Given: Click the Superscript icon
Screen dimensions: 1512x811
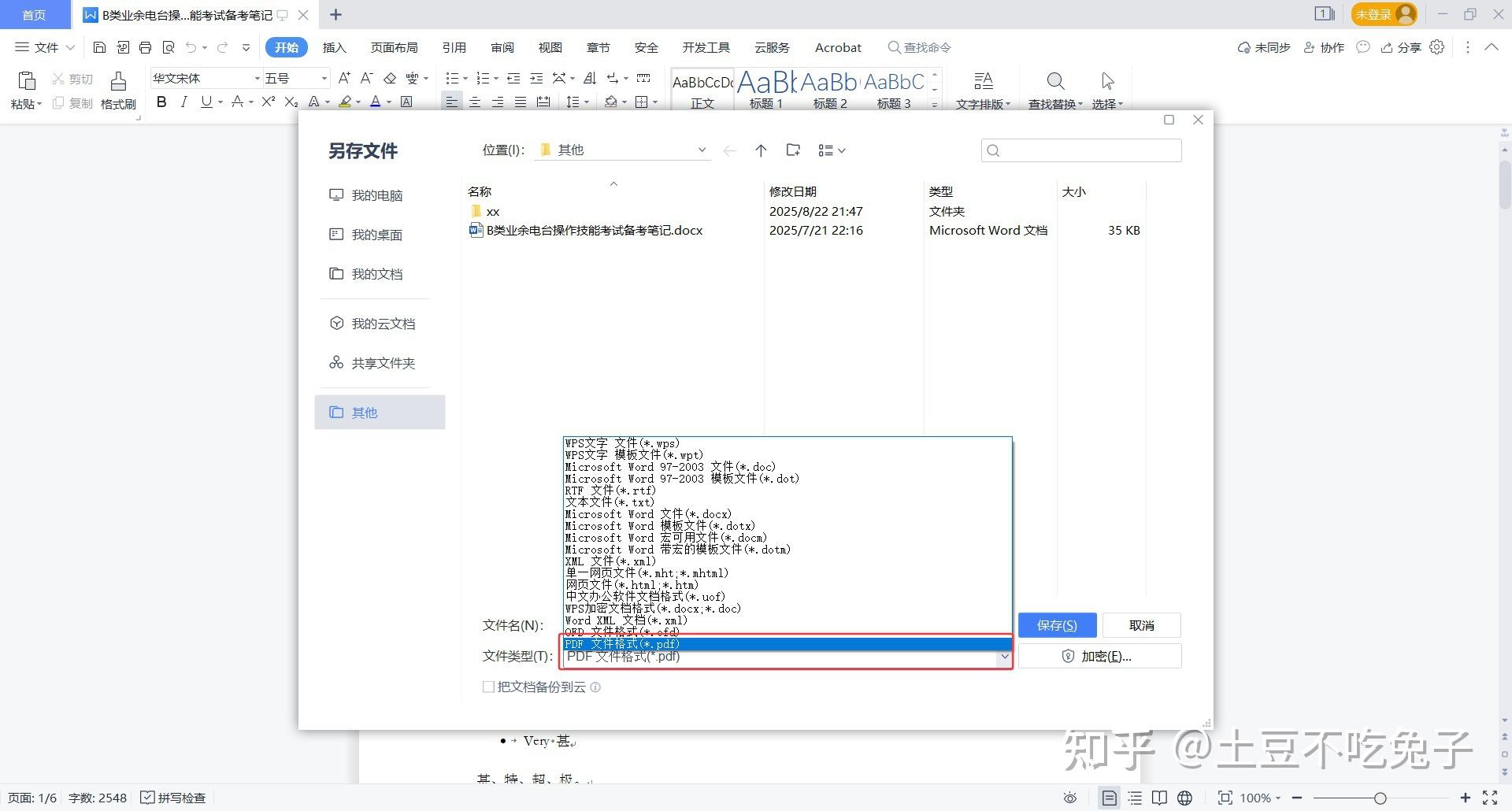Looking at the screenshot, I should pyautogui.click(x=269, y=102).
